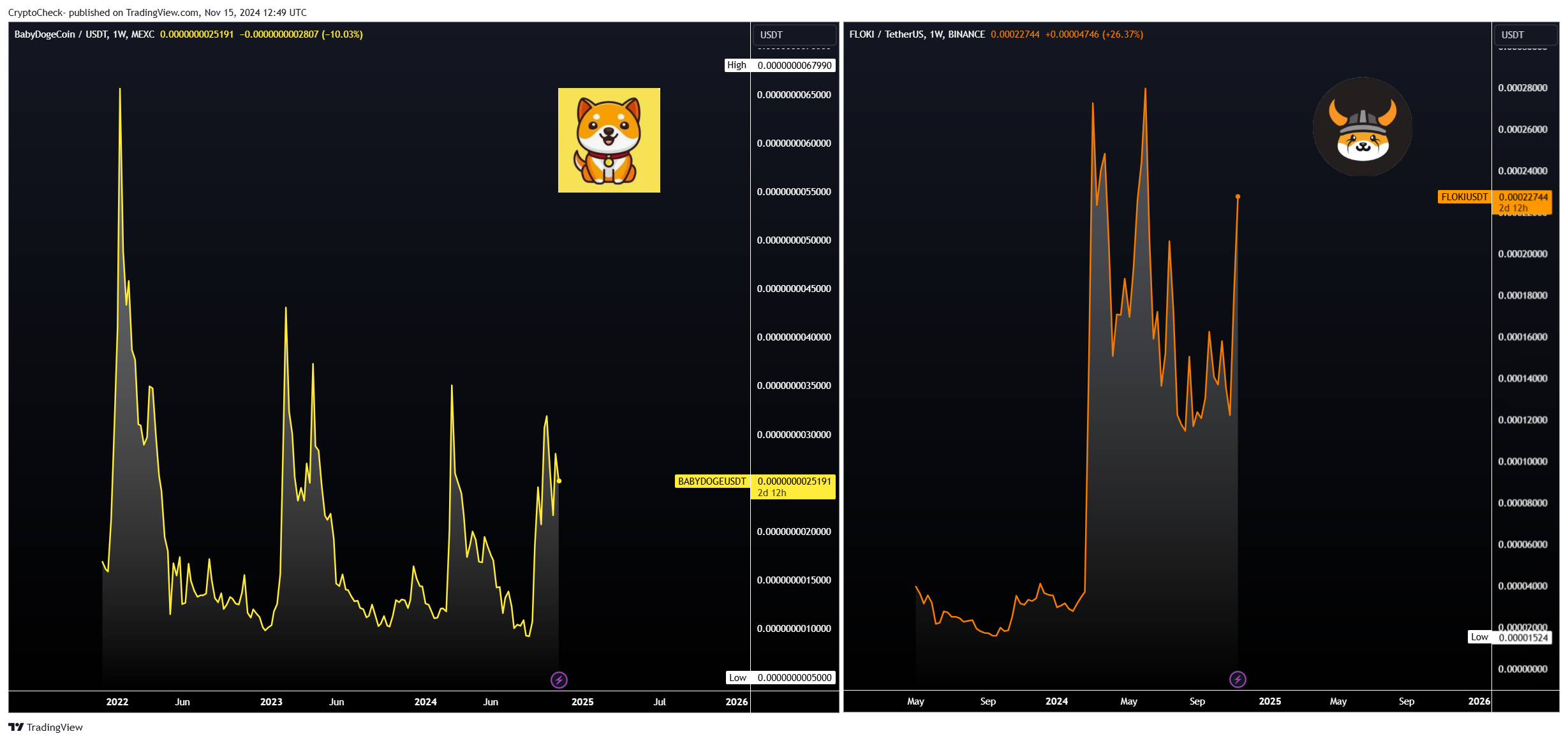Click the 2022 label on BabyDoge time axis
The height and width of the screenshot is (741, 1568).
pyautogui.click(x=117, y=701)
